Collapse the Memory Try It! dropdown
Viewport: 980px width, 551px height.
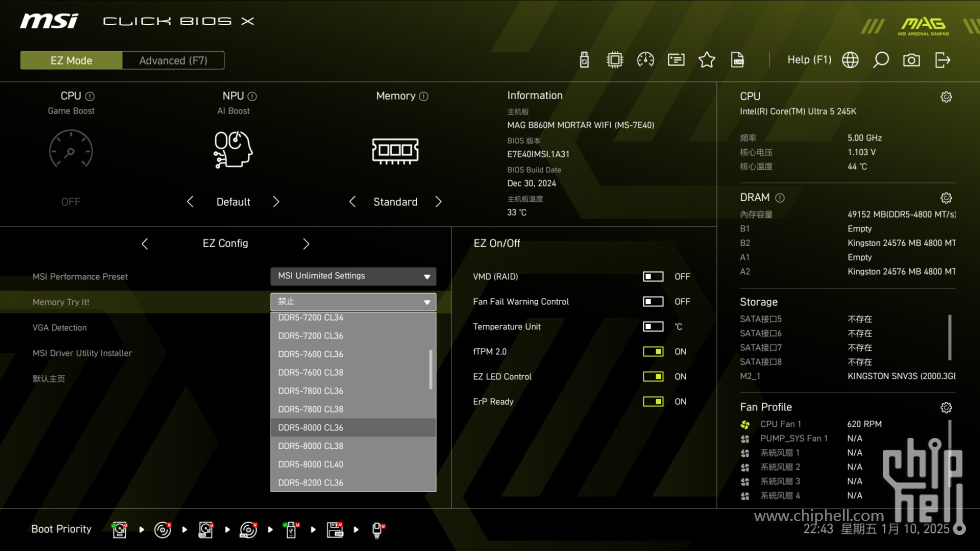(353, 302)
